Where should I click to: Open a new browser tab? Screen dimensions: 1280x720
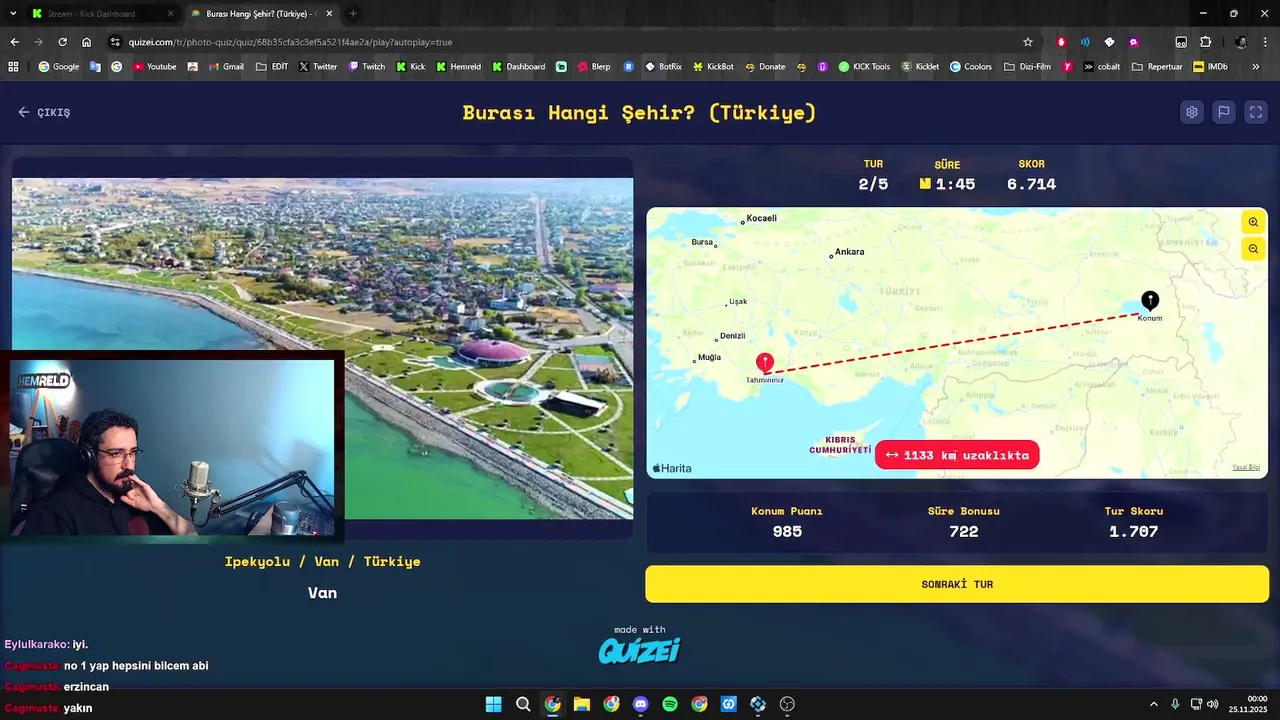click(x=352, y=14)
